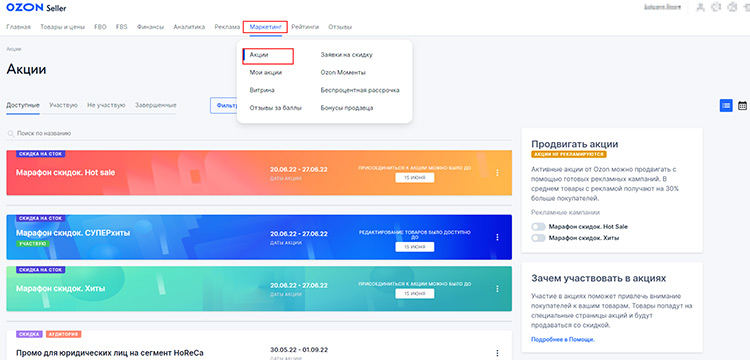Click the green УЧАСТВУЮ badge
Screen dimensions: 750x360
[33, 243]
